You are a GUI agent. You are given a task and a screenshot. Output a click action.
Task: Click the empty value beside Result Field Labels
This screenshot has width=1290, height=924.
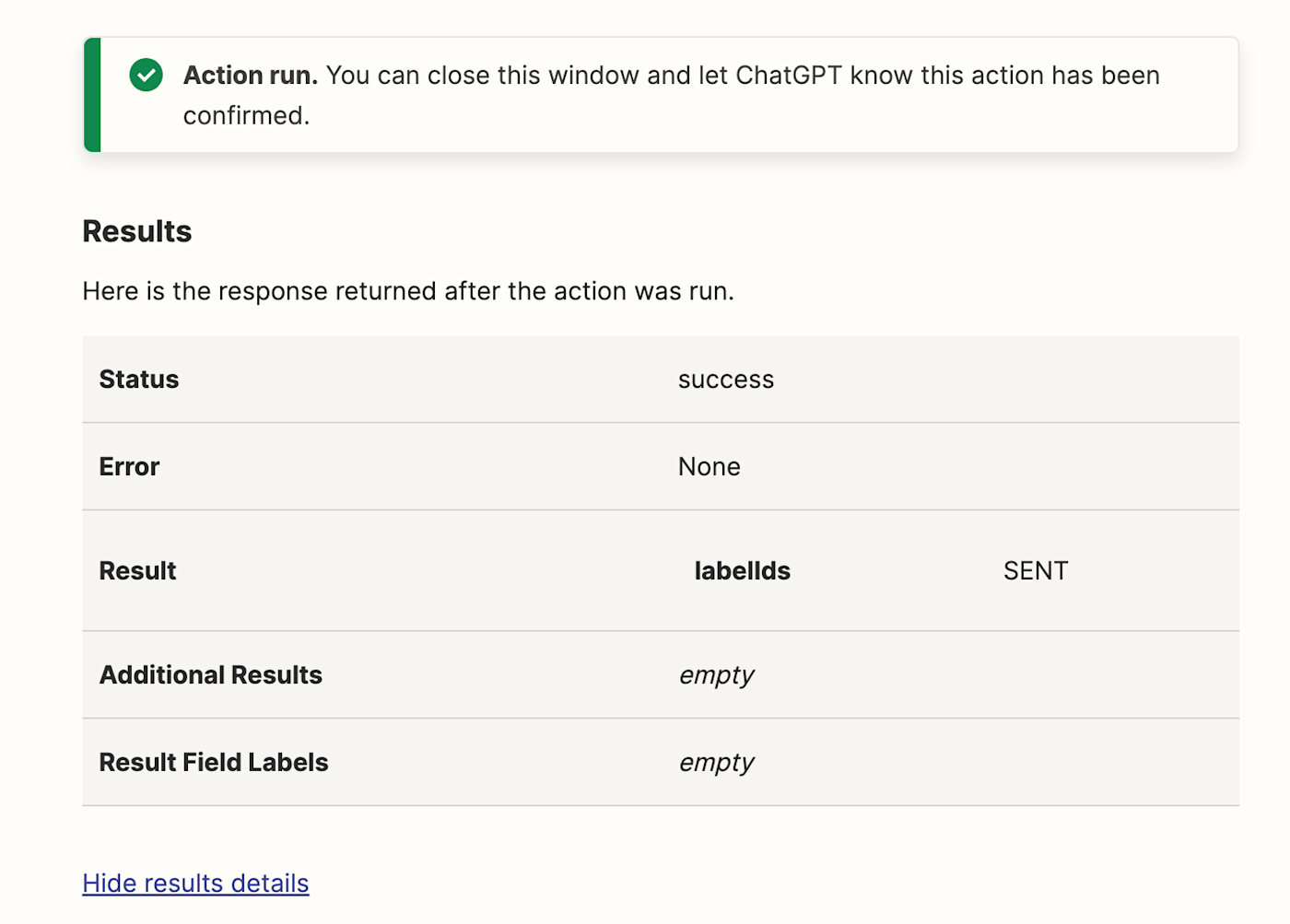click(716, 763)
